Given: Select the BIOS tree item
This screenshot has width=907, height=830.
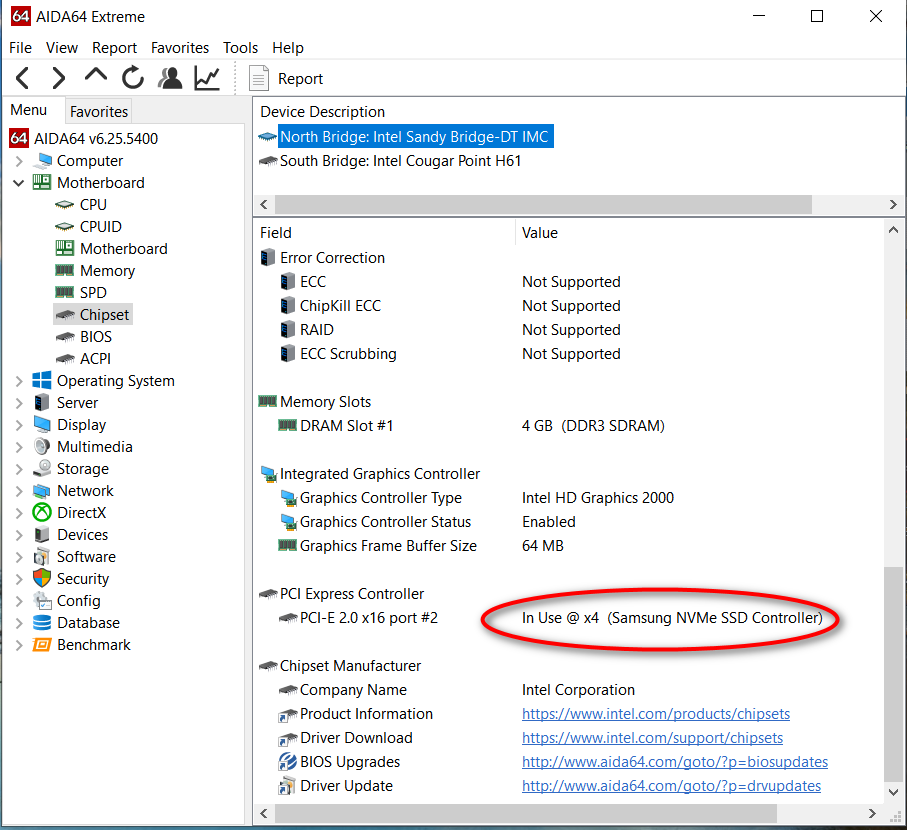Looking at the screenshot, I should [96, 337].
